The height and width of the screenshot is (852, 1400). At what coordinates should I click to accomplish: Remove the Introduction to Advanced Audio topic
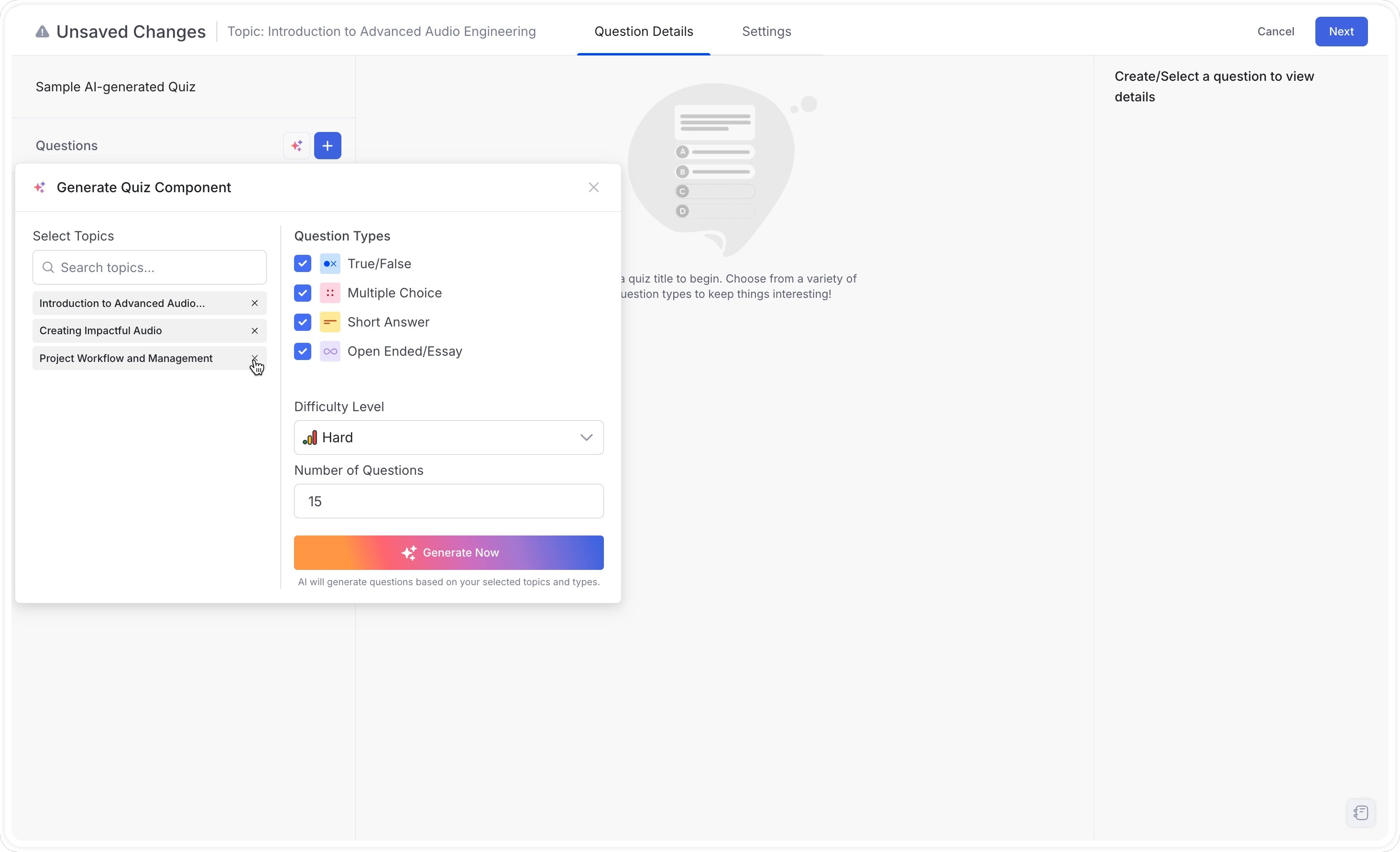[x=254, y=303]
